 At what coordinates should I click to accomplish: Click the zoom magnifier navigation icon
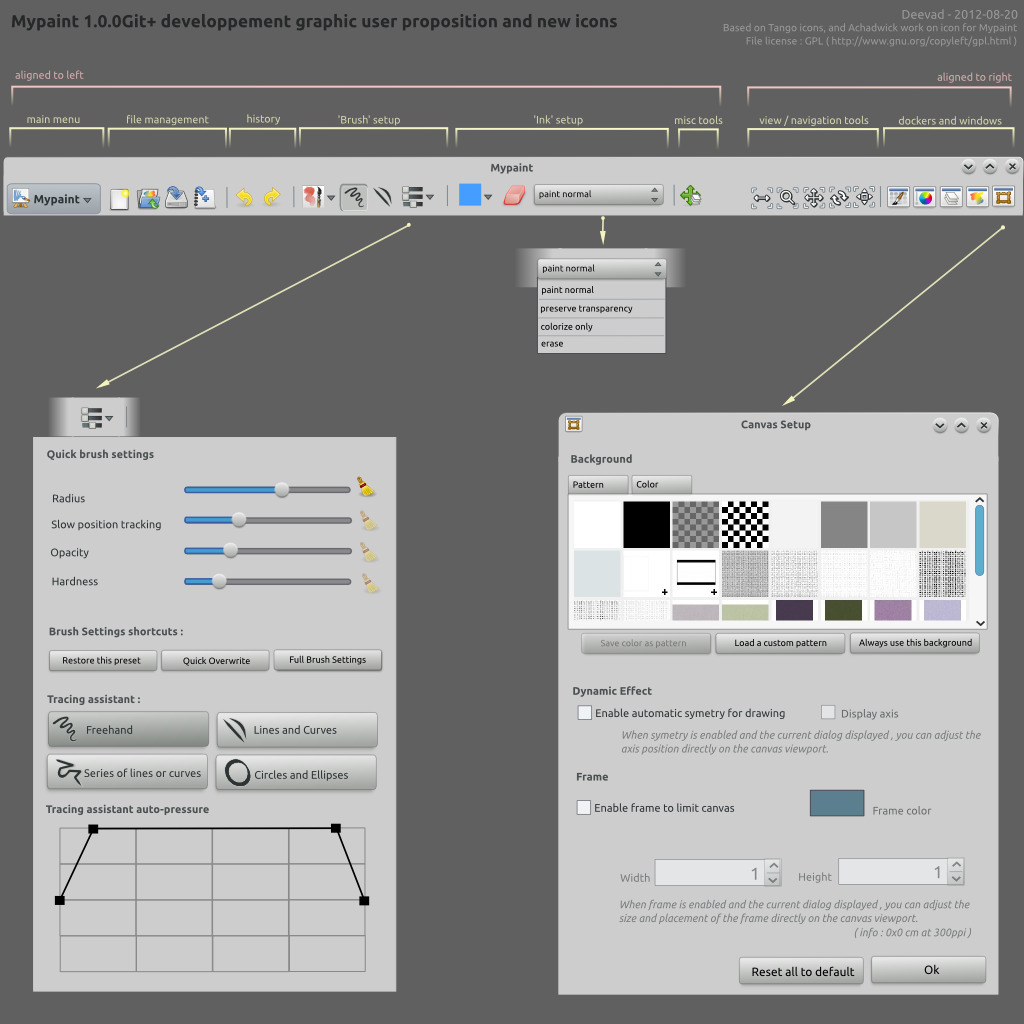(788, 197)
